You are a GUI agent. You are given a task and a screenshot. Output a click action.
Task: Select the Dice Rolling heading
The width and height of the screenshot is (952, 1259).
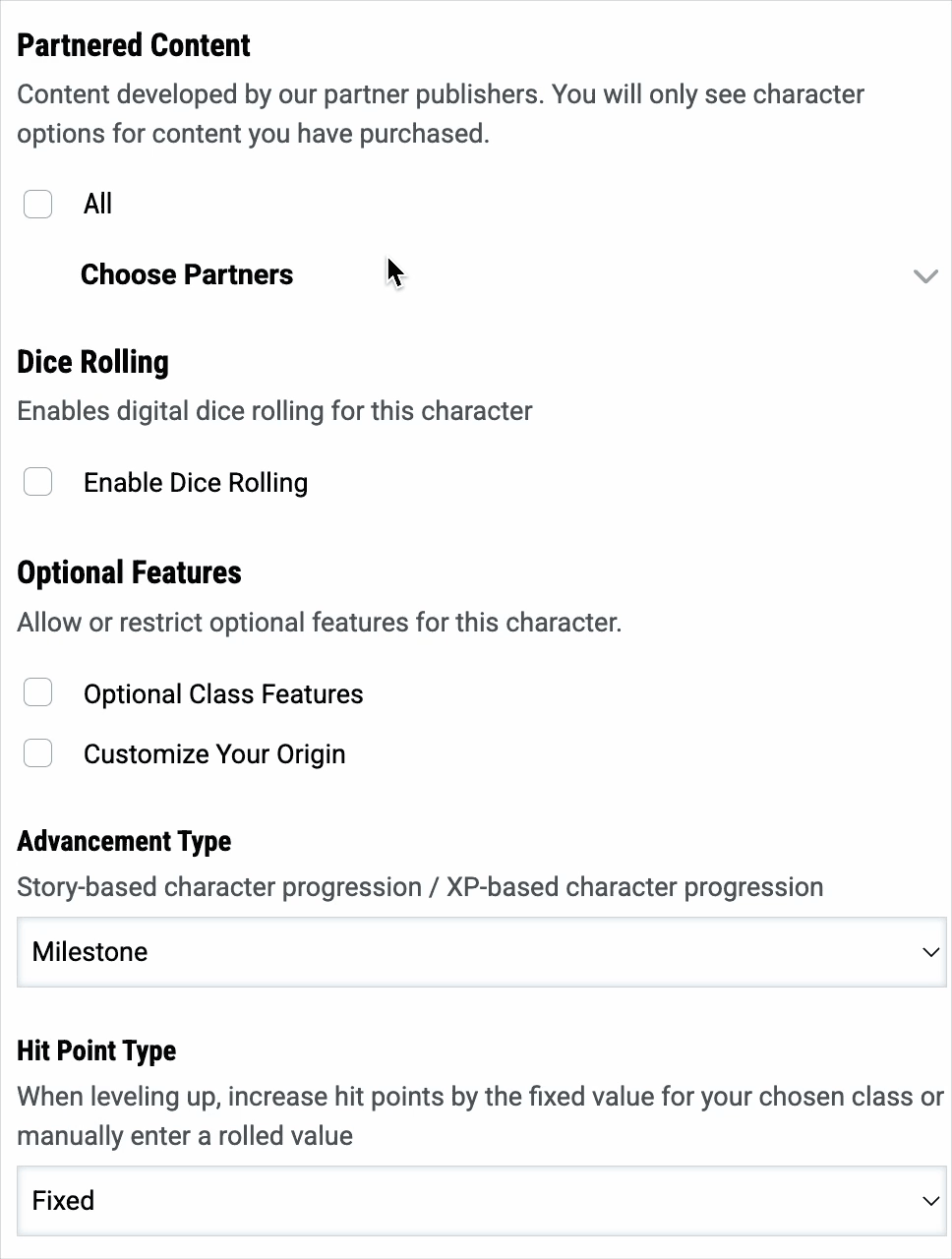coord(93,362)
